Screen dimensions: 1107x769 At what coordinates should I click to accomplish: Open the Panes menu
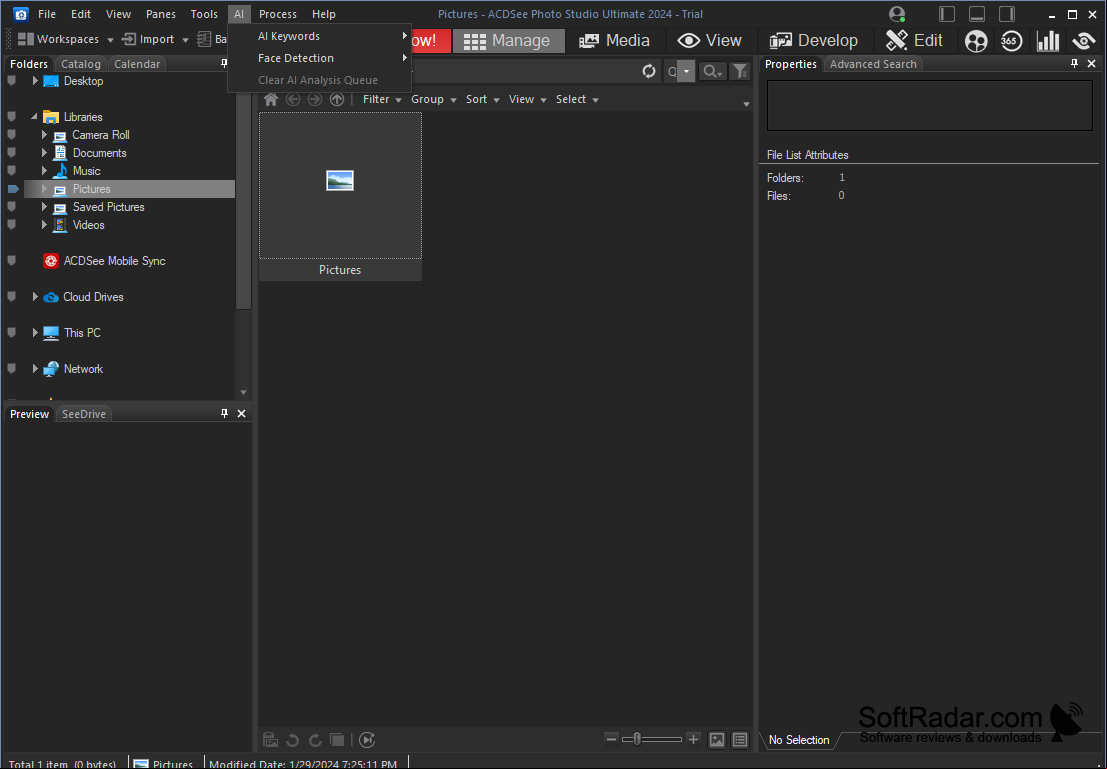click(x=161, y=14)
